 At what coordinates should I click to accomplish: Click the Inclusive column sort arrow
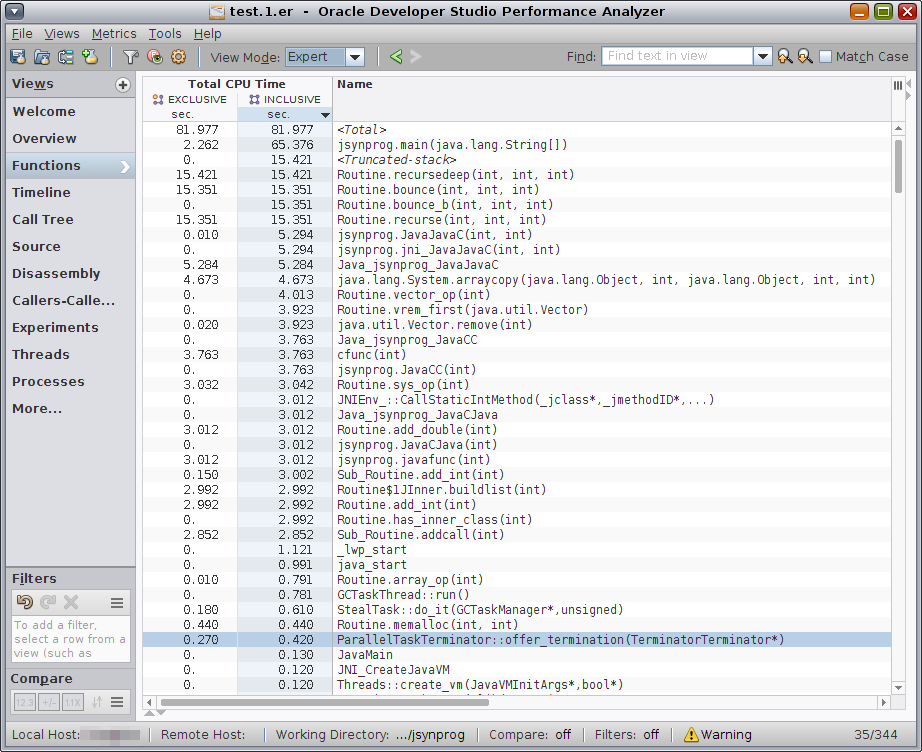[325, 115]
